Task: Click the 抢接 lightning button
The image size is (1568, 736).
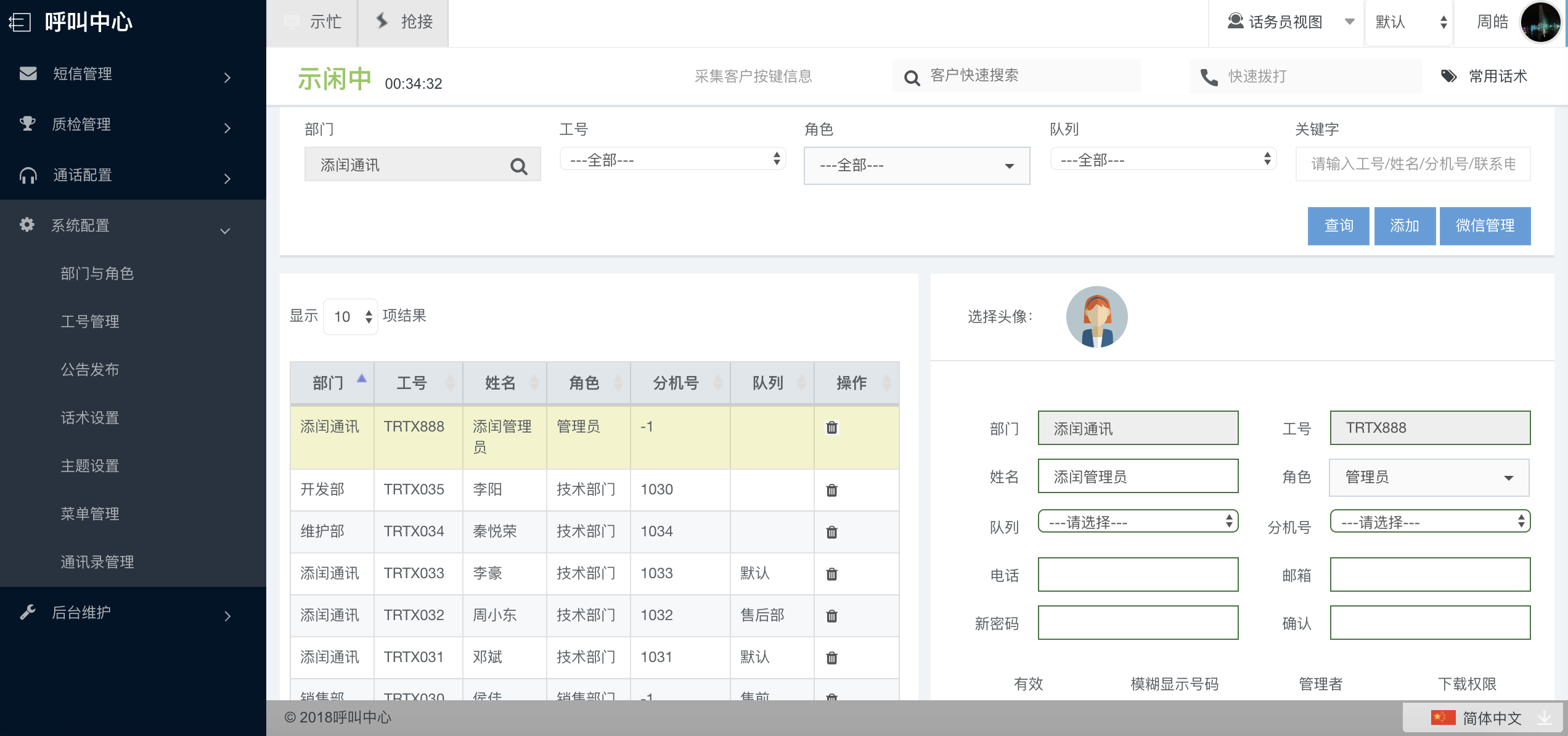Action: click(x=404, y=22)
